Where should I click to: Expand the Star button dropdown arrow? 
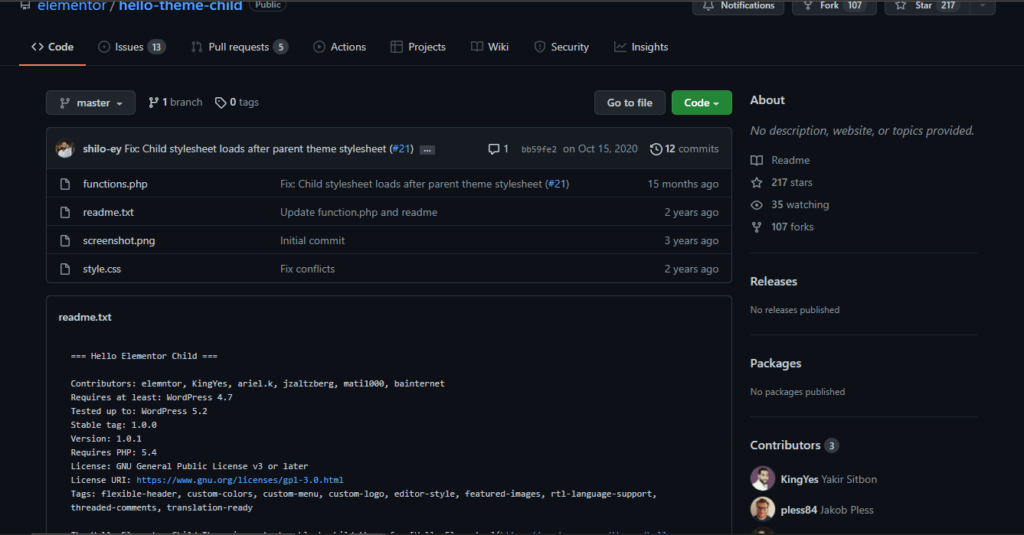pyautogui.click(x=982, y=5)
